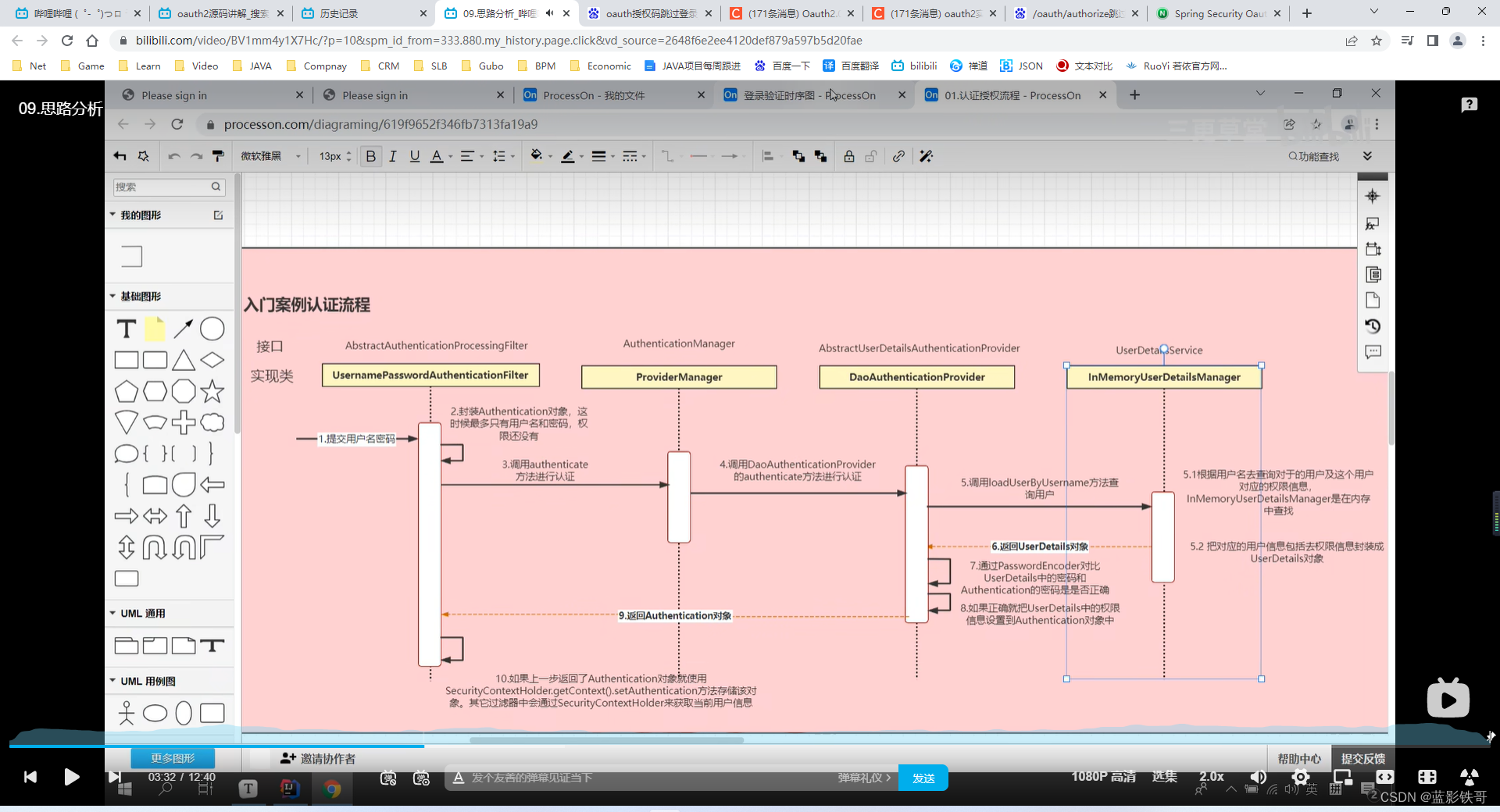
Task: Open the font color dropdown arrow
Action: pyautogui.click(x=450, y=156)
